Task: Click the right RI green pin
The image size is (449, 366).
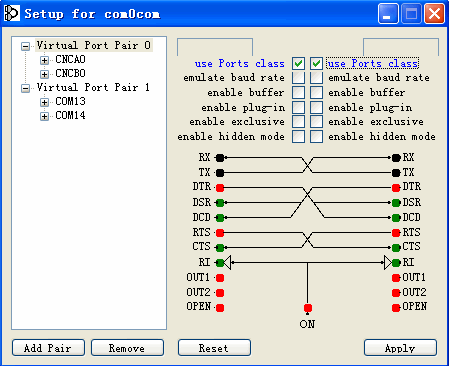Action: 396,263
